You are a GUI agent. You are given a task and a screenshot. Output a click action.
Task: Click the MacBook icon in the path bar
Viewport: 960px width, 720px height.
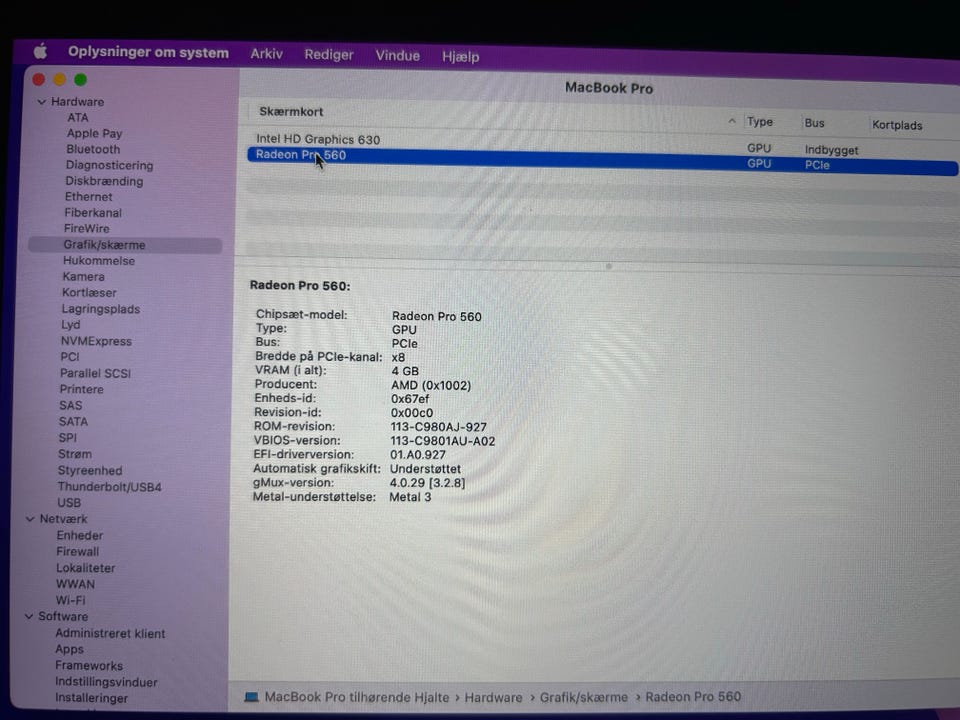[251, 697]
